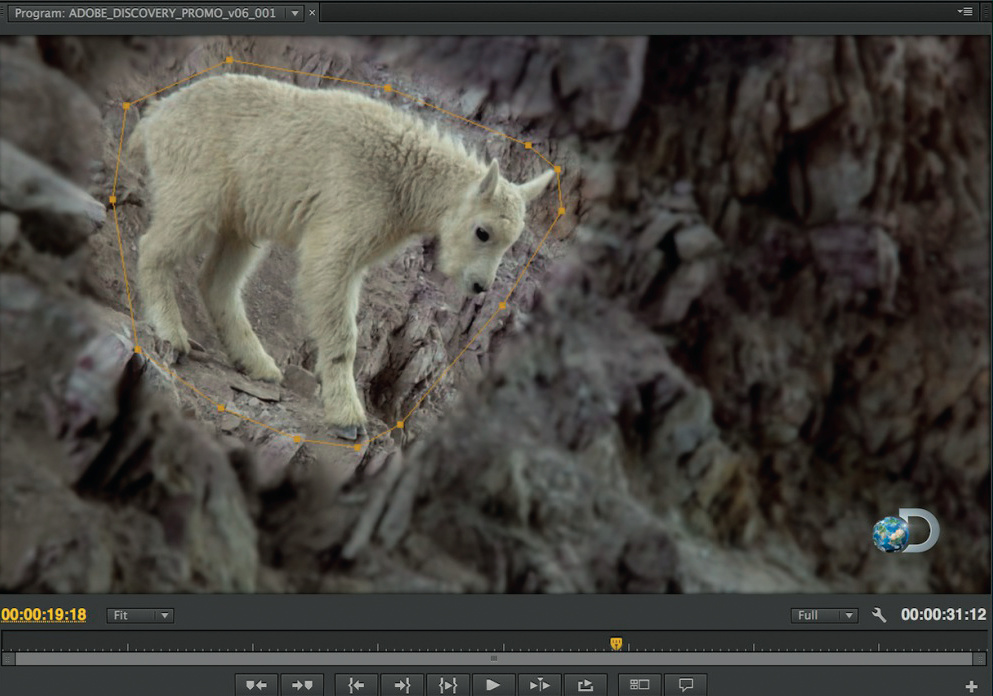Open the Button Editor plus icon

pos(971,686)
